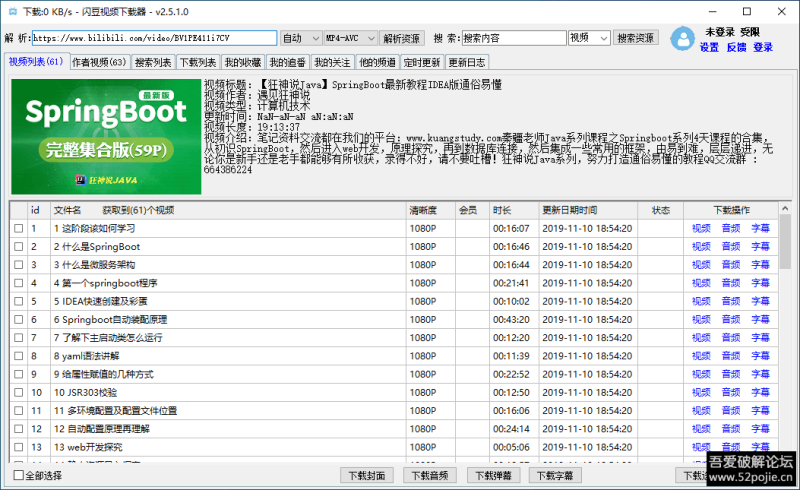Screen dimensions: 800x490
Task: Open the 我的关注 tab
Action: coord(332,62)
